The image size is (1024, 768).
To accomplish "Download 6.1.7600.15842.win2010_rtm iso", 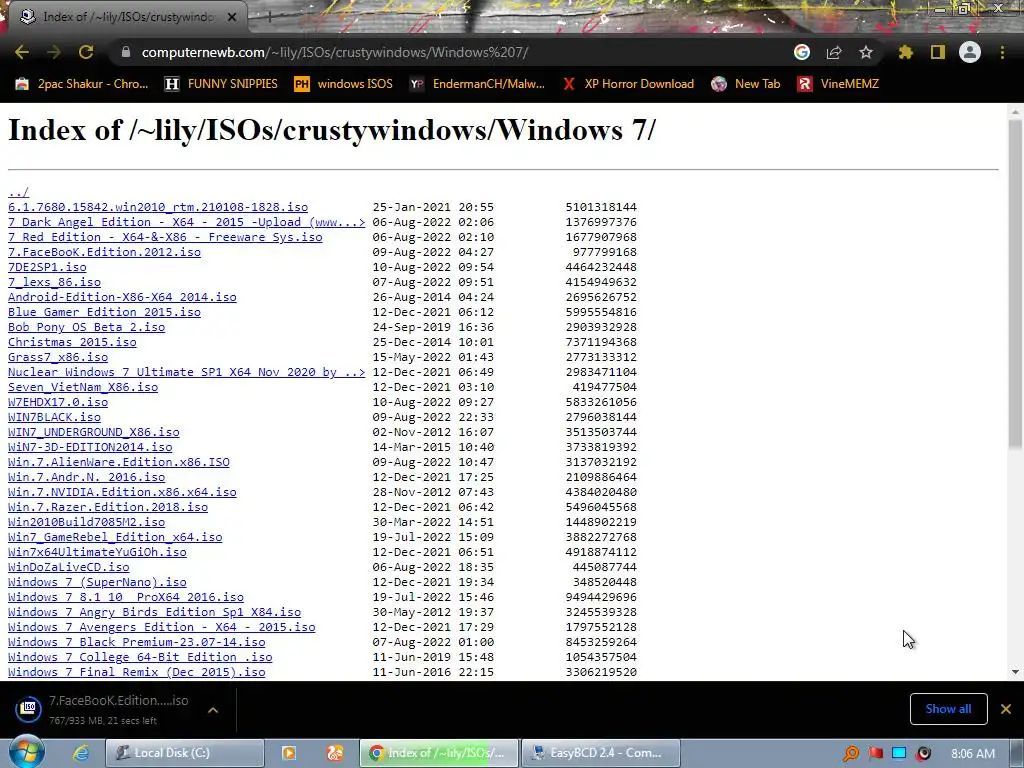I will click(x=158, y=207).
